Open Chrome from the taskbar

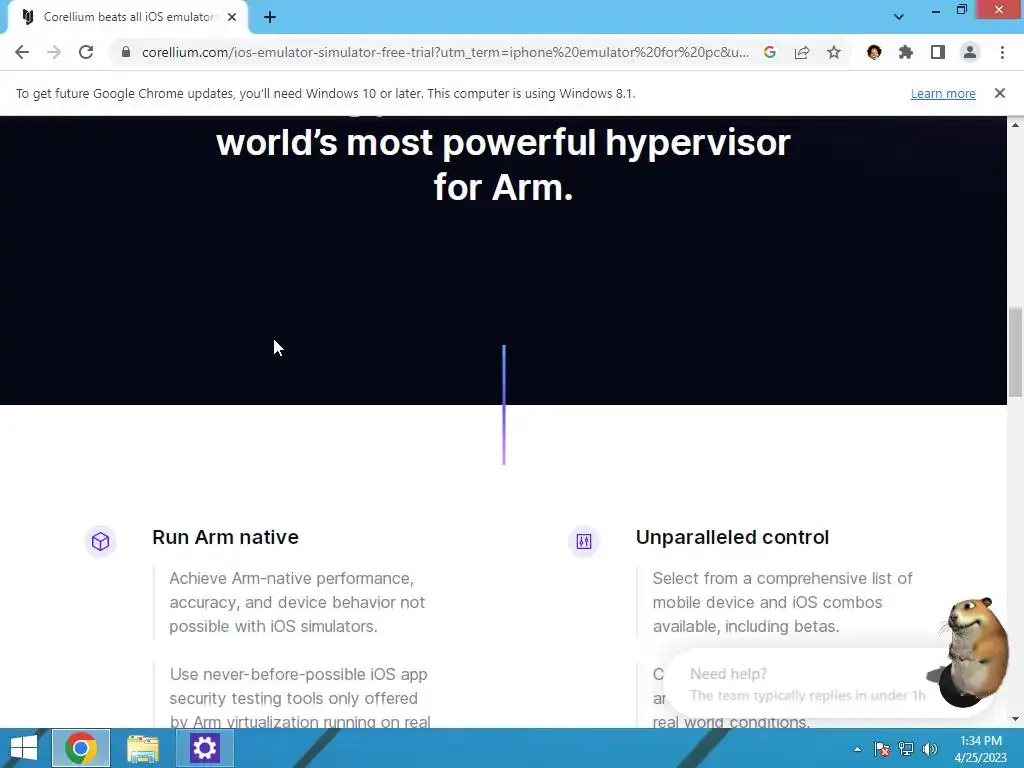[x=81, y=748]
